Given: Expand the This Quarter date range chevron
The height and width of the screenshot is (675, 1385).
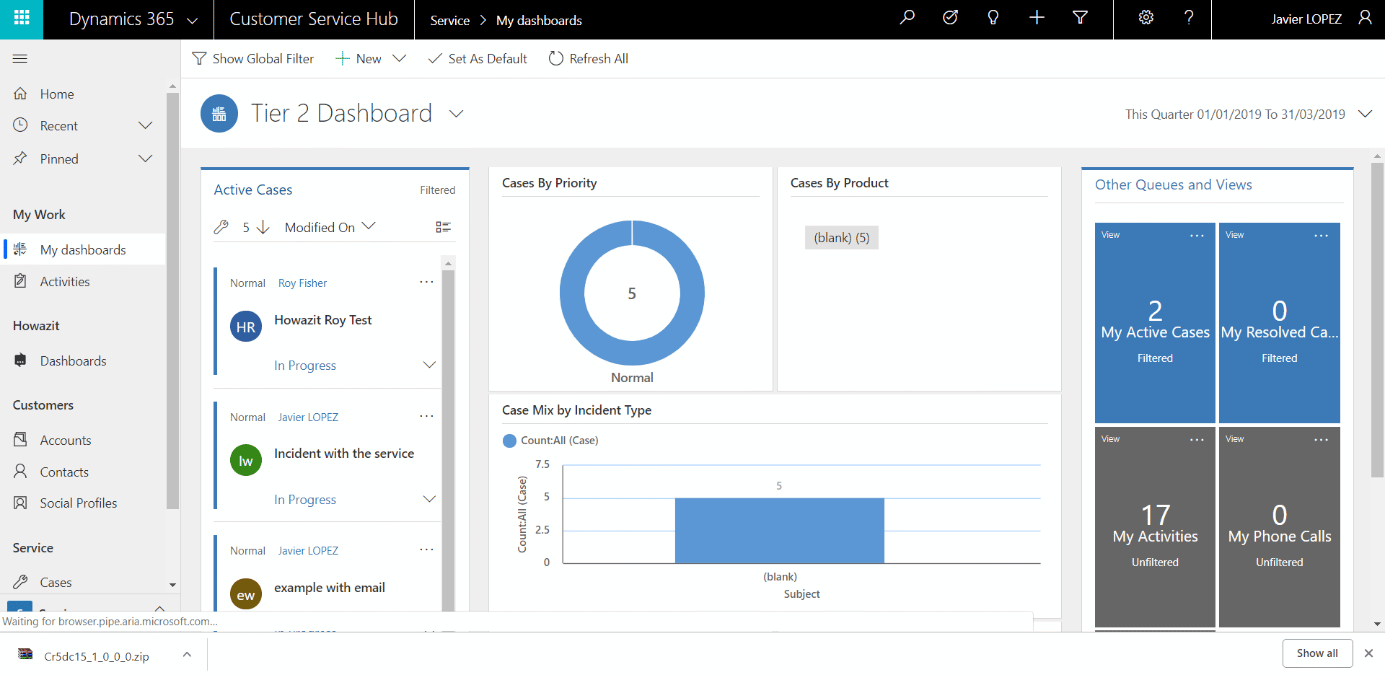Looking at the screenshot, I should click(1365, 114).
